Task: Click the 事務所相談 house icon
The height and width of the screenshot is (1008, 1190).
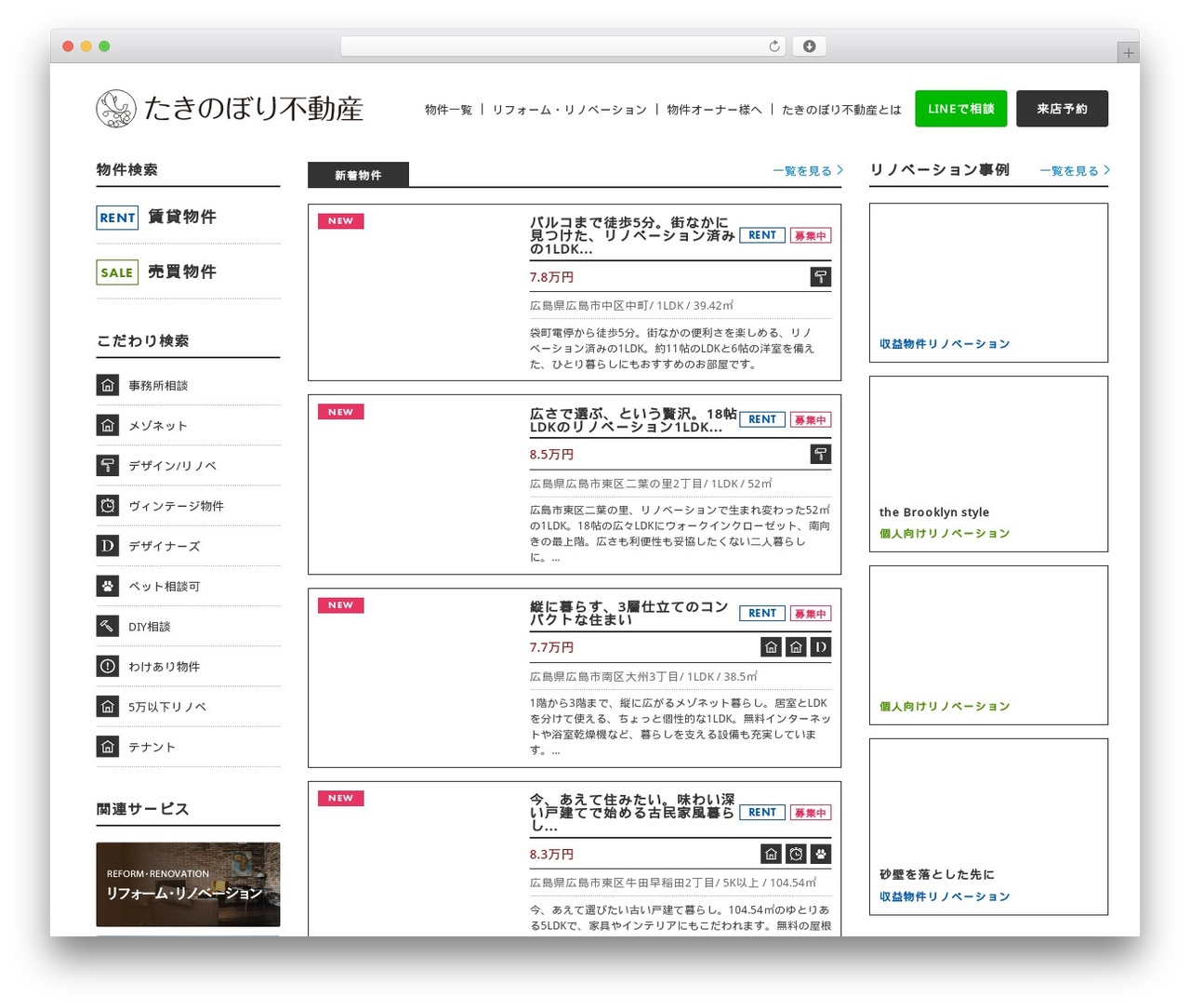Action: pos(108,385)
